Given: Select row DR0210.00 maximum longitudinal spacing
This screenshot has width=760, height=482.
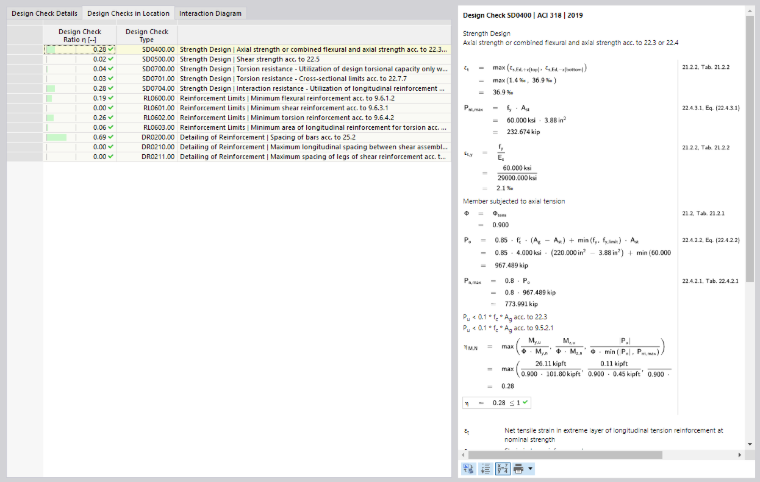Looking at the screenshot, I should tap(247, 147).
